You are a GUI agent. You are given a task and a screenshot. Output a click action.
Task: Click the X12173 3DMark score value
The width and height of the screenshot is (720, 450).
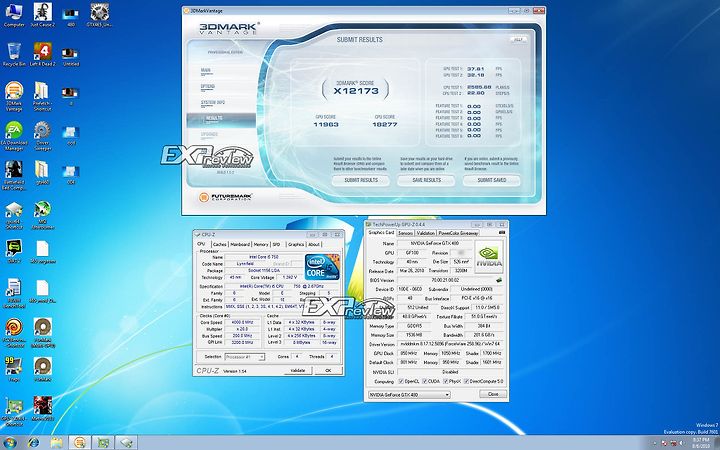(356, 91)
